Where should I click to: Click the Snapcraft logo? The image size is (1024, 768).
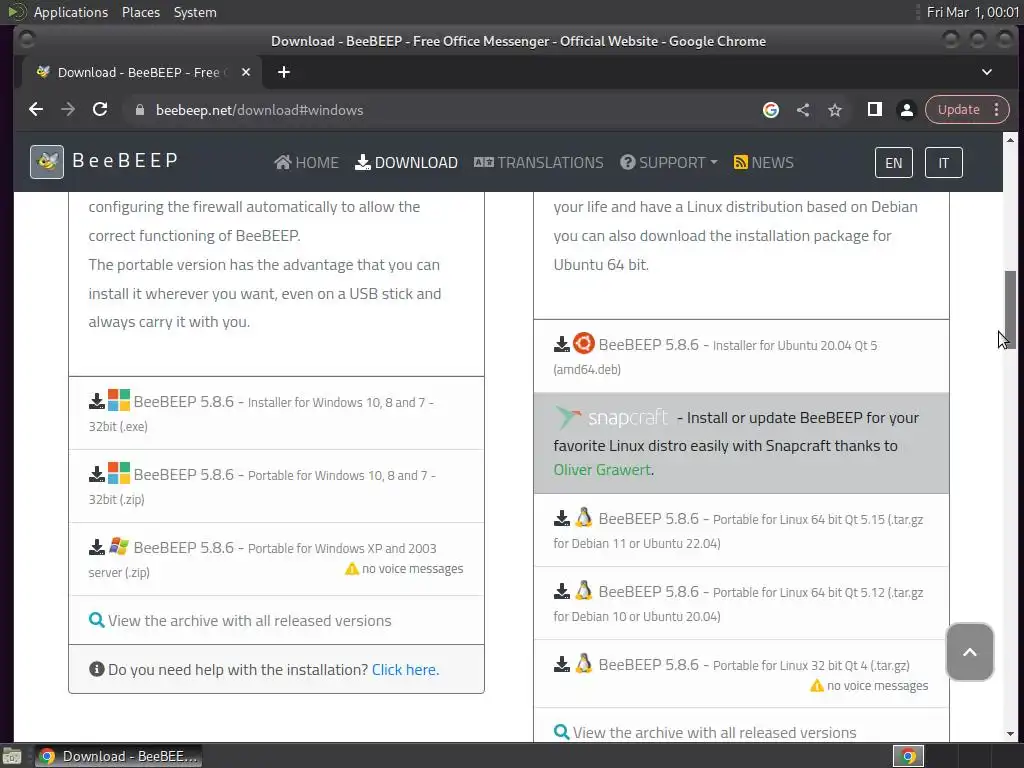(611, 417)
